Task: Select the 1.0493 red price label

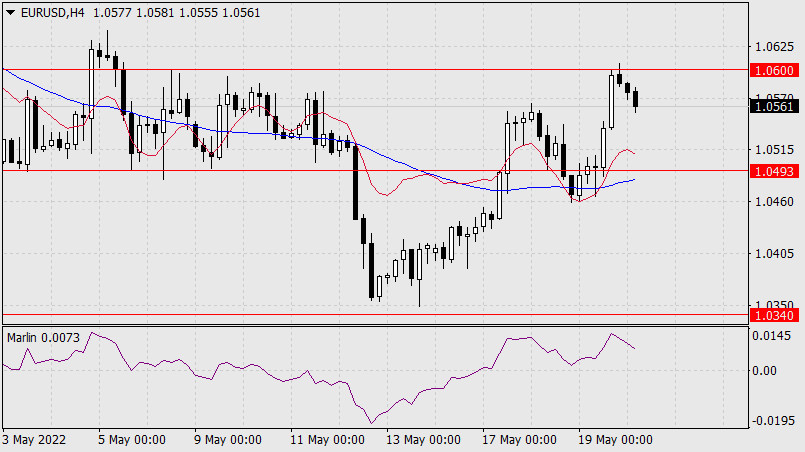Action: (774, 171)
